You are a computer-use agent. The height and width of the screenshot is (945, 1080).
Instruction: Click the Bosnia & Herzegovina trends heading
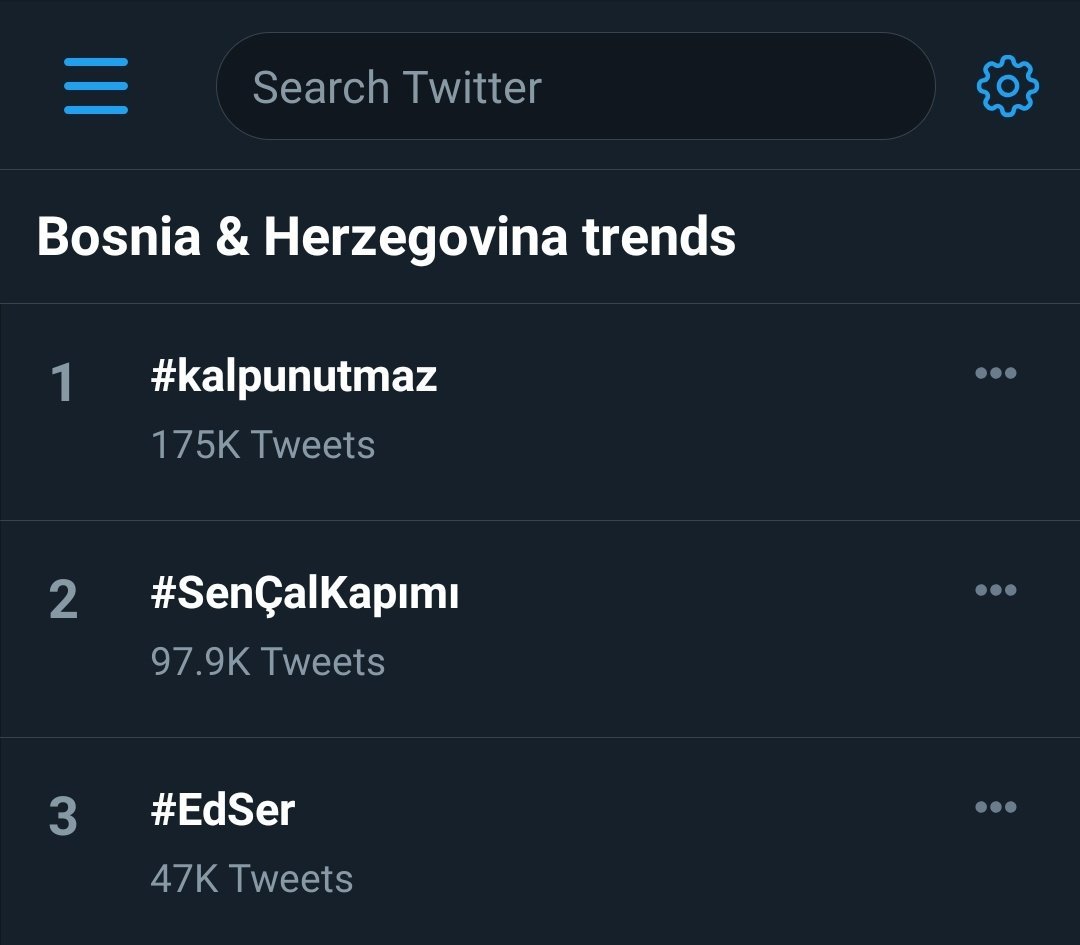click(x=386, y=237)
